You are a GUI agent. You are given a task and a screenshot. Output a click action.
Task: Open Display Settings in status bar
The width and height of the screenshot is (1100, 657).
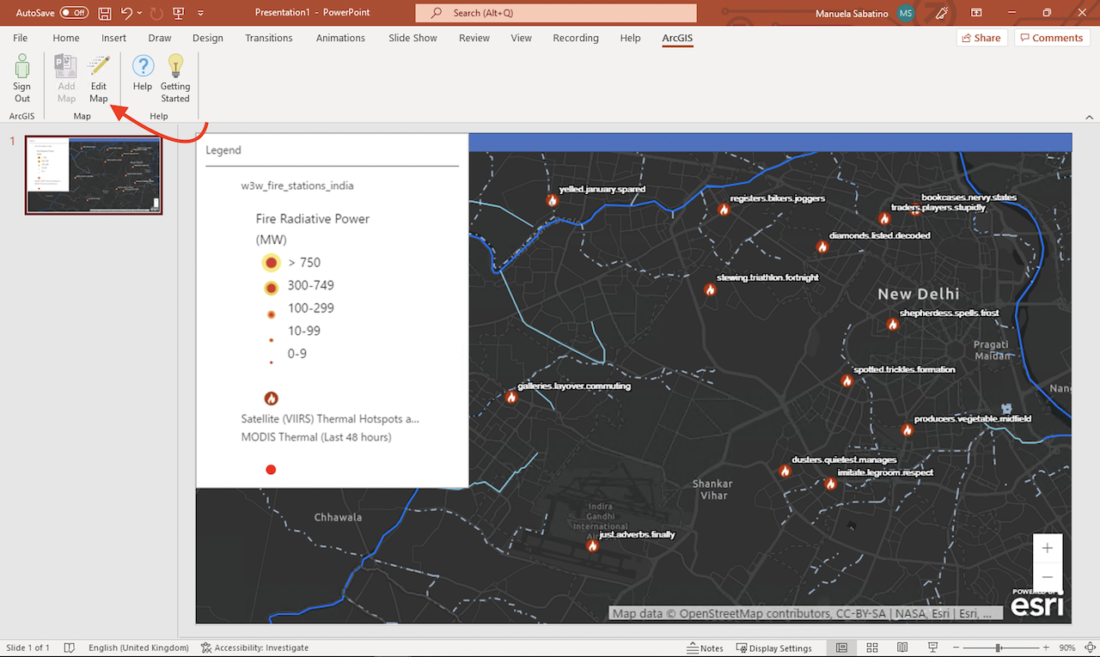(x=774, y=648)
